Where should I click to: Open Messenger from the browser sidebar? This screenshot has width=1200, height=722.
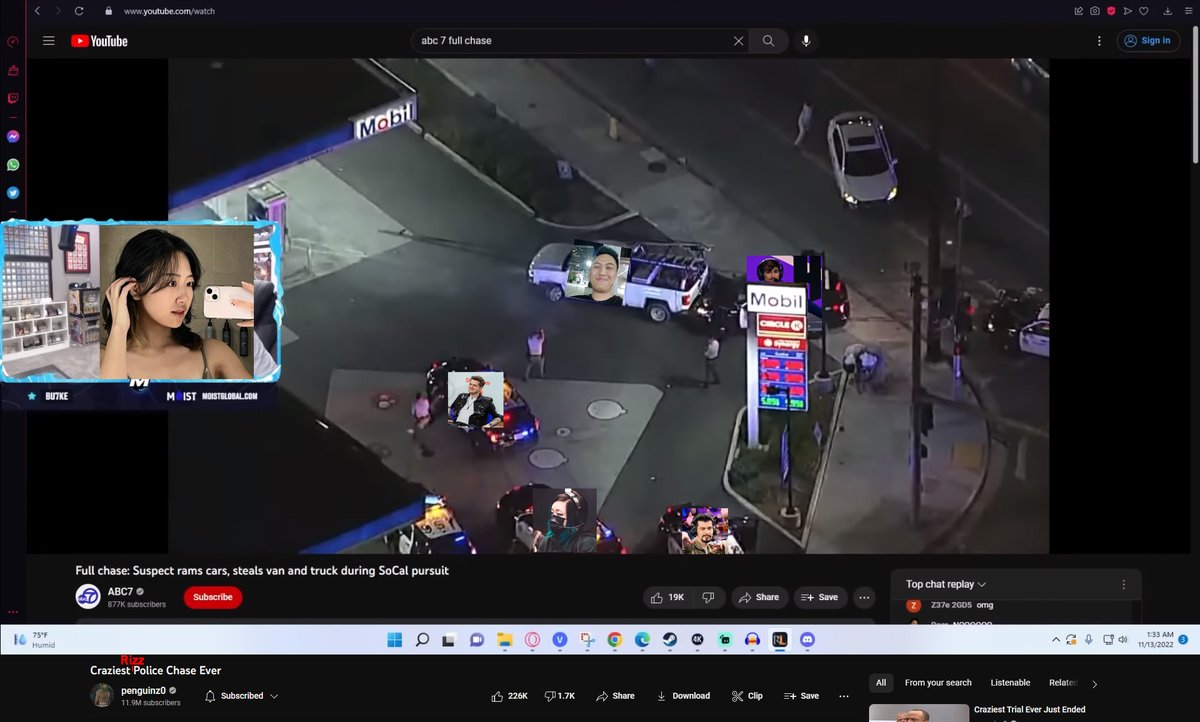(13, 136)
